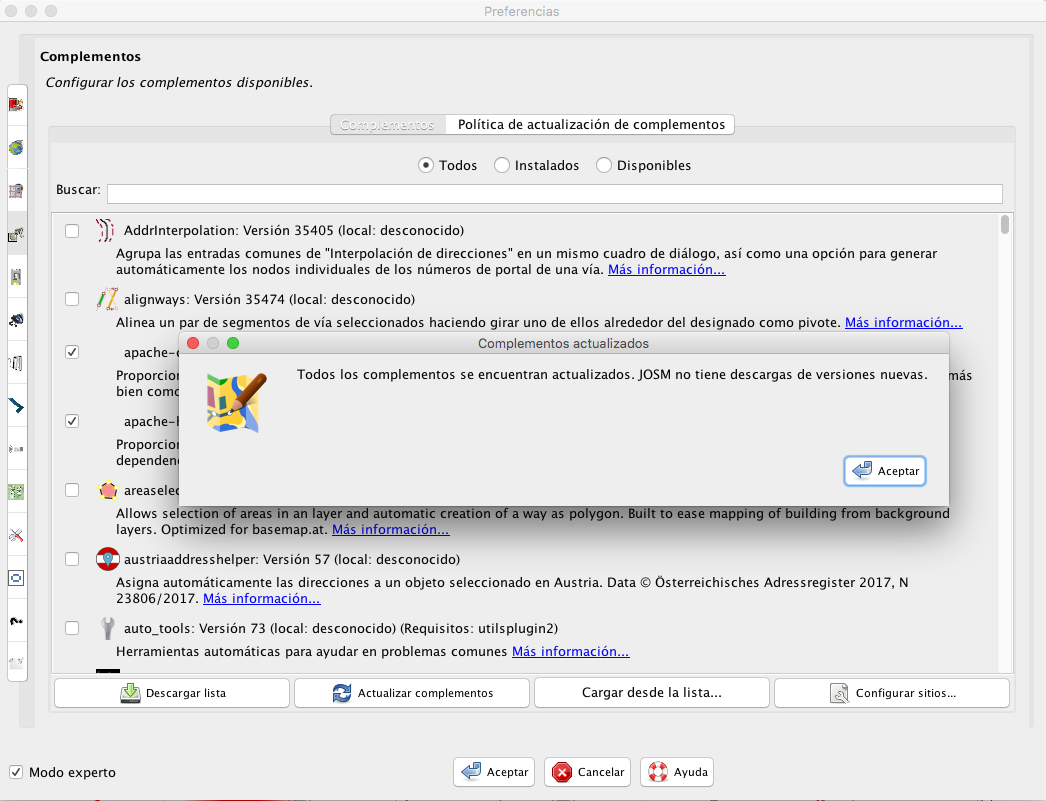Viewport: 1046px width, 801px height.
Task: Enable the AddrInterpolation plugin checkbox
Action: 72,231
